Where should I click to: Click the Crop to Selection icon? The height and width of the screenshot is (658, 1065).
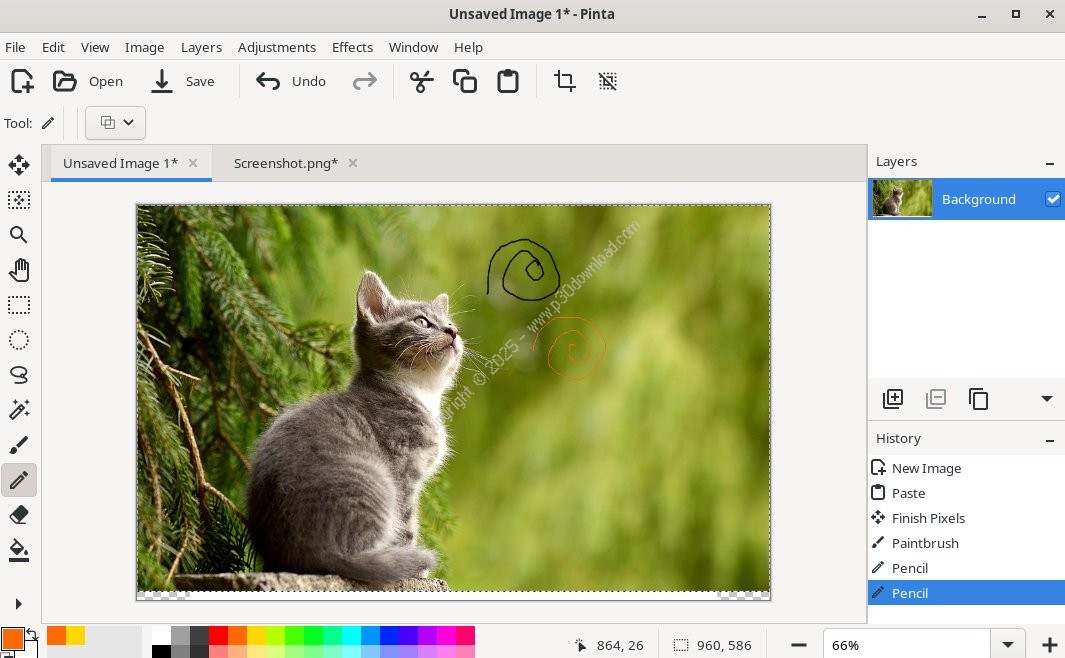coord(565,81)
